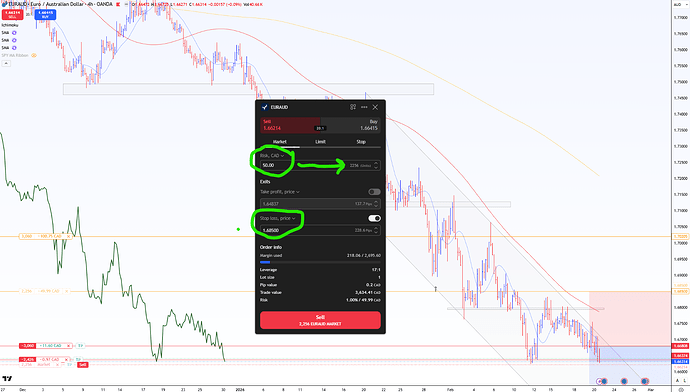The width and height of the screenshot is (690, 392).
Task: Click the A auto-scale button on price axis
Action: (678, 381)
